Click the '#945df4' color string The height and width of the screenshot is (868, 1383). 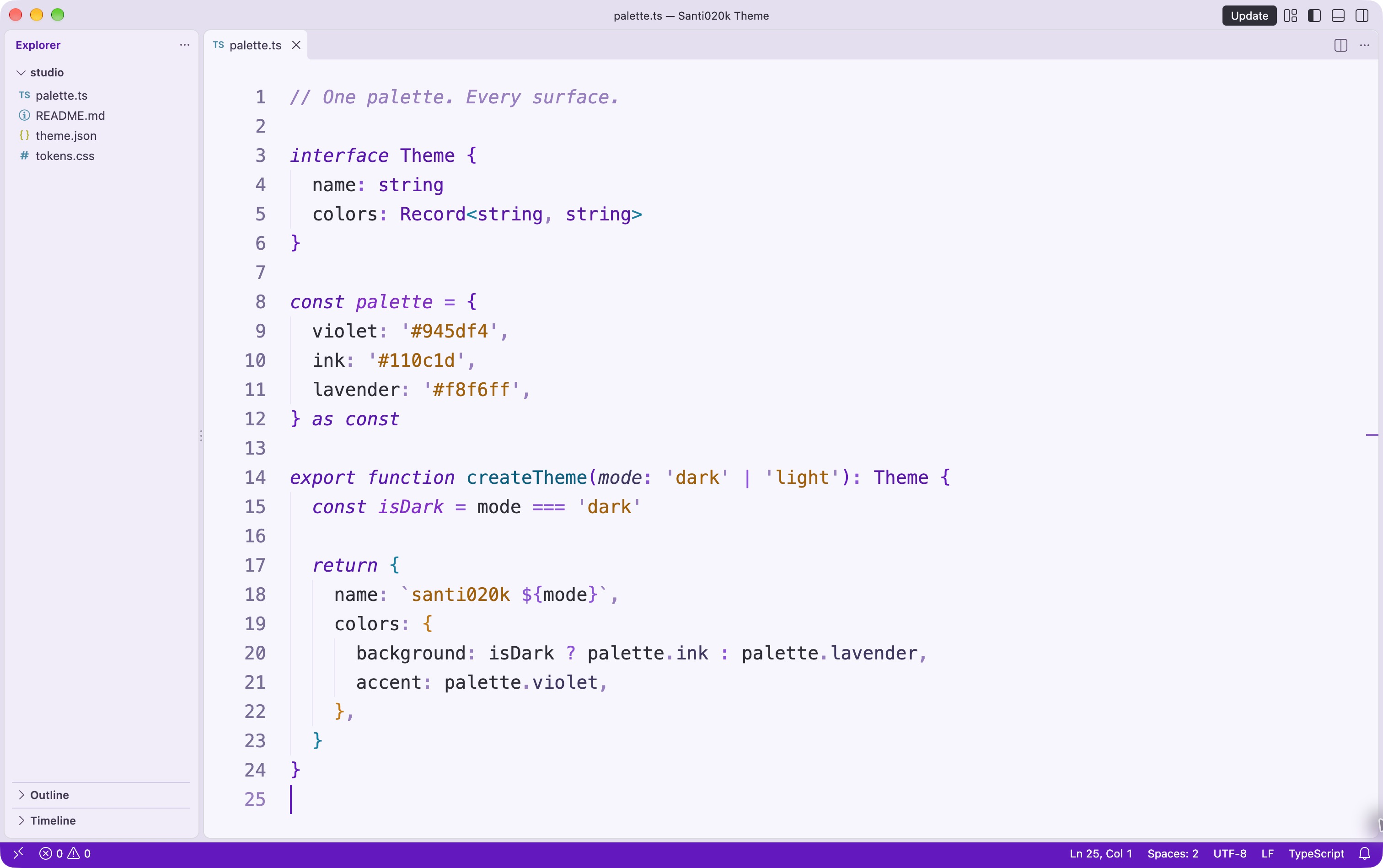click(449, 331)
